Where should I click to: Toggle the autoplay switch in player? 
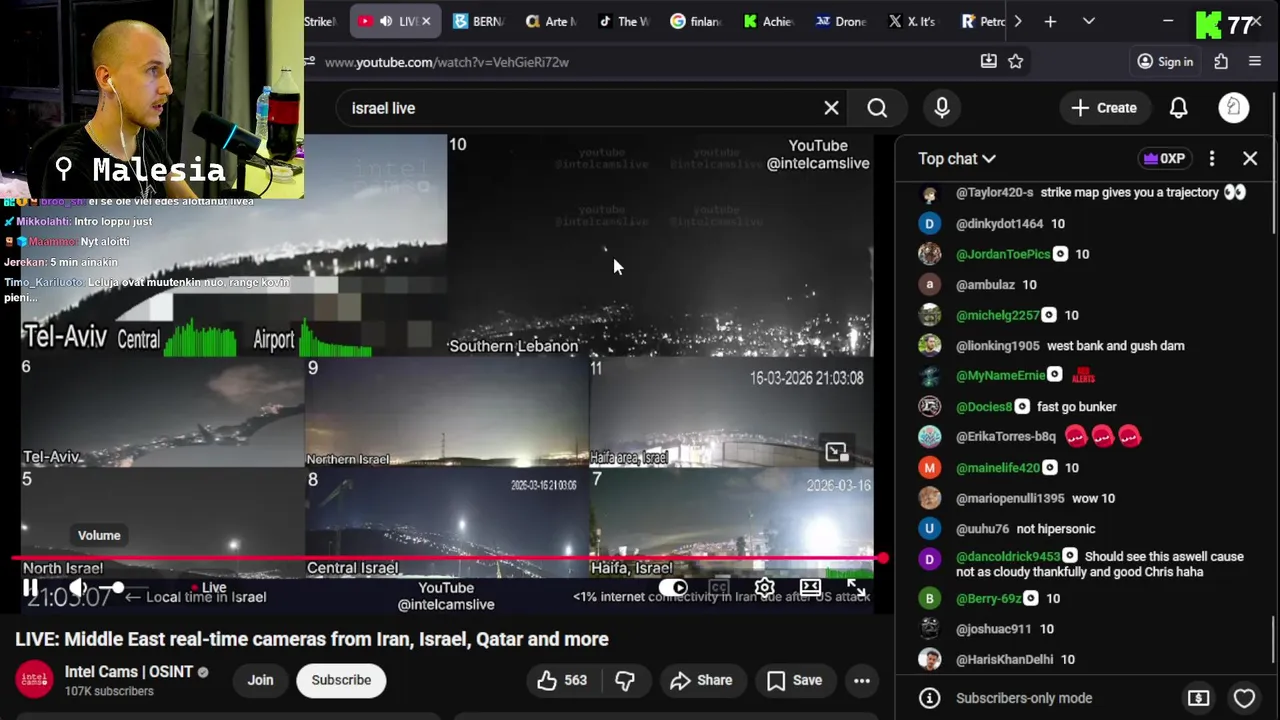(673, 588)
